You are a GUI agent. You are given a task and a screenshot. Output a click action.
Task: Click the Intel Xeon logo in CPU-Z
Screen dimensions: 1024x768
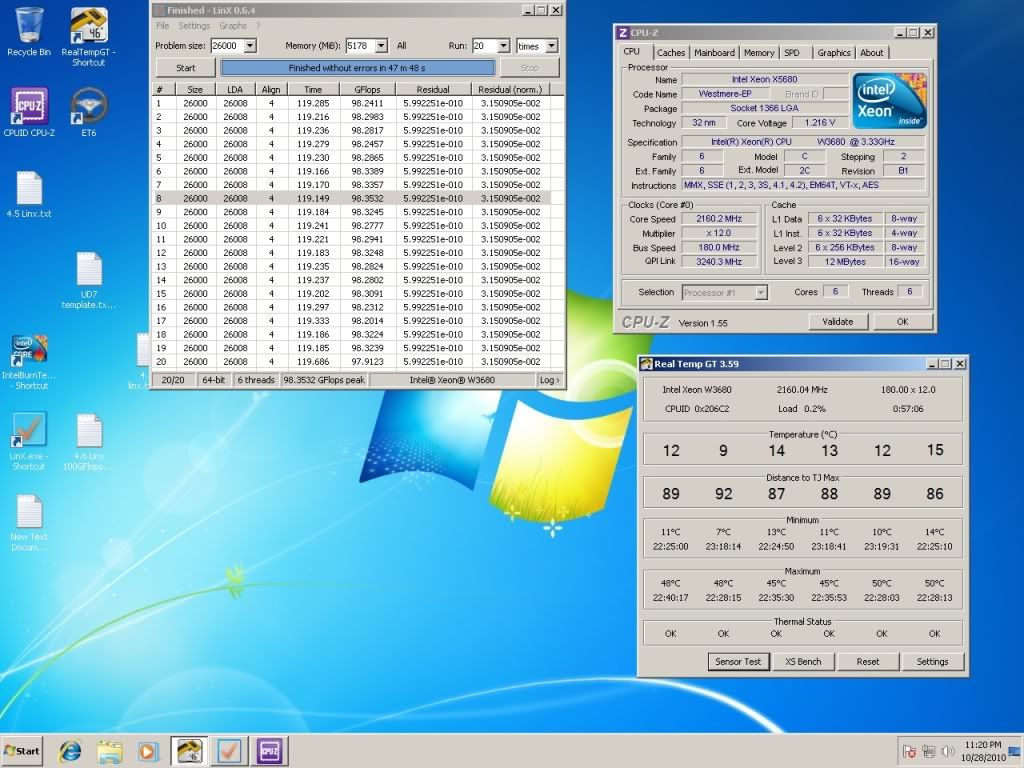889,100
